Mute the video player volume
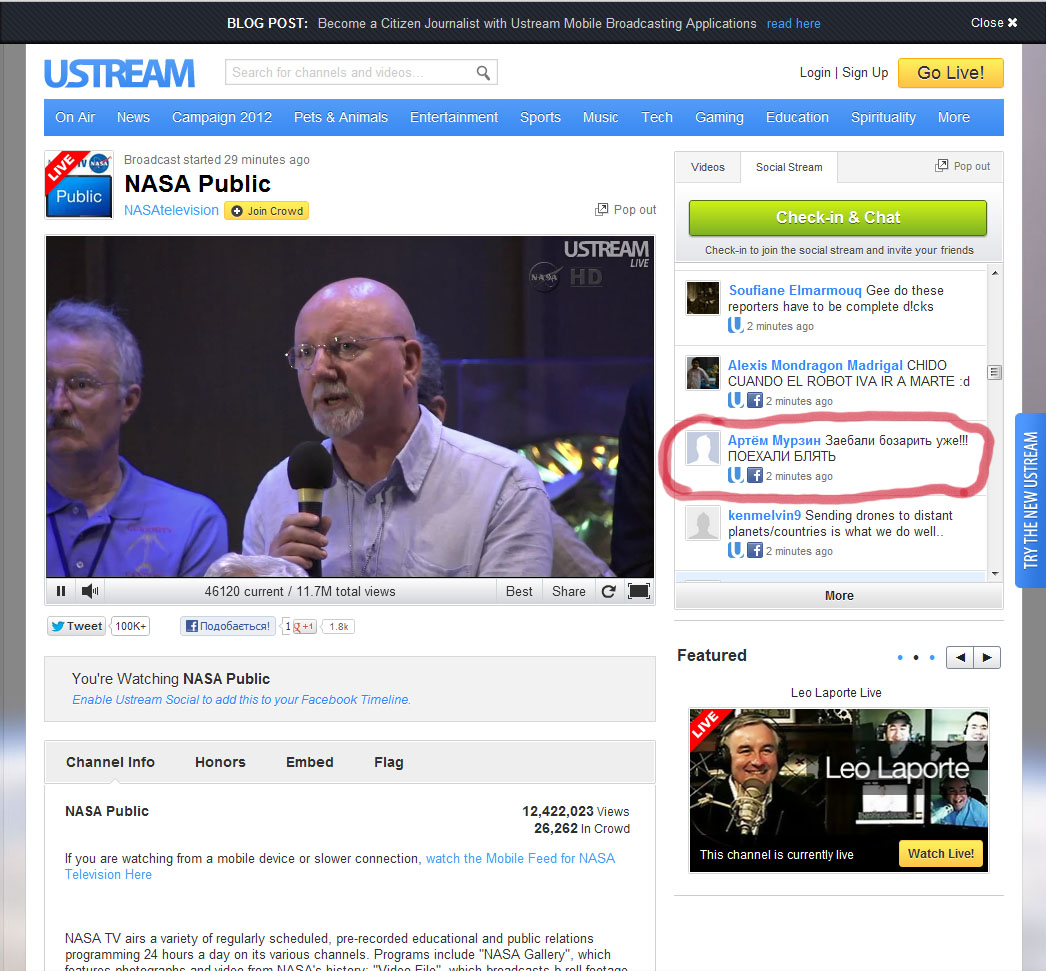The width and height of the screenshot is (1046, 971). pos(90,591)
